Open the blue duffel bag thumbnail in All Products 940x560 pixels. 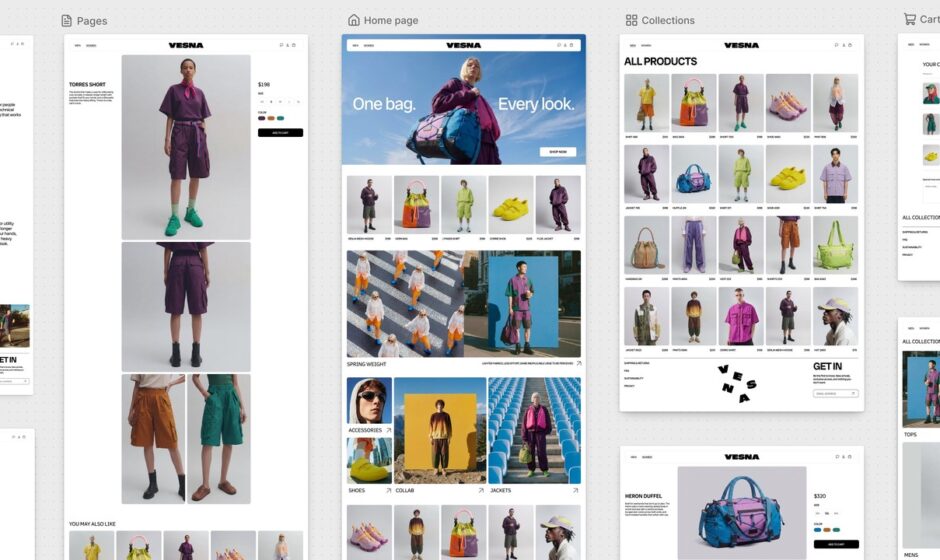[x=694, y=174]
